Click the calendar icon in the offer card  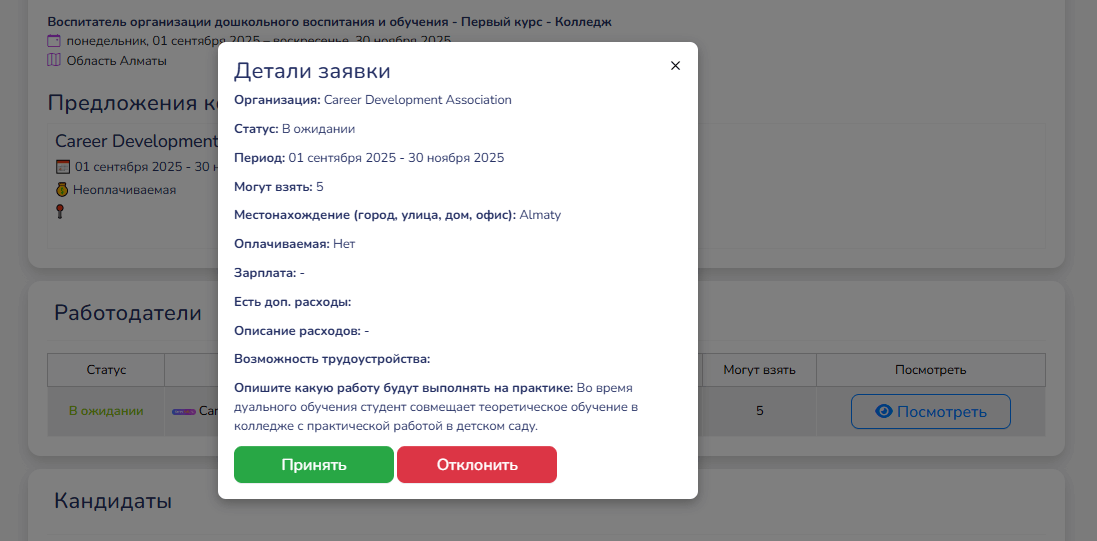click(x=62, y=167)
